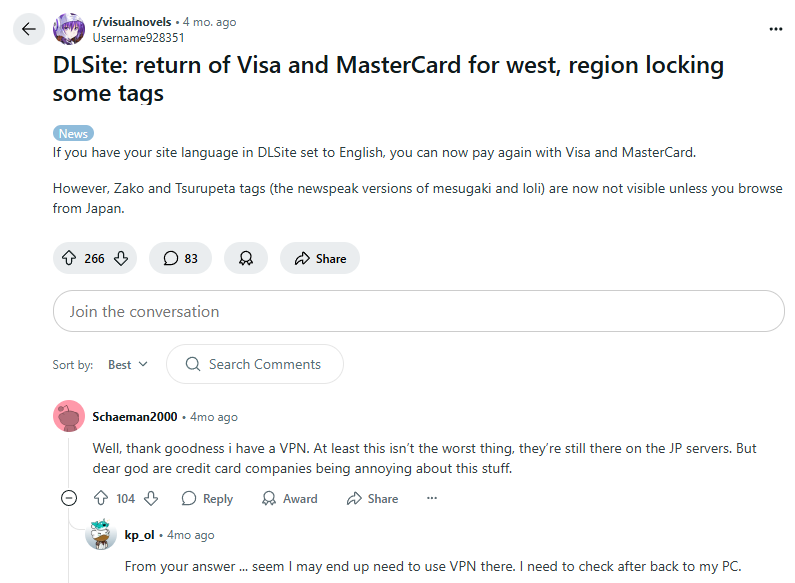Reply to Schaeman2000's comment
Screen dimensions: 795x583
coord(207,499)
